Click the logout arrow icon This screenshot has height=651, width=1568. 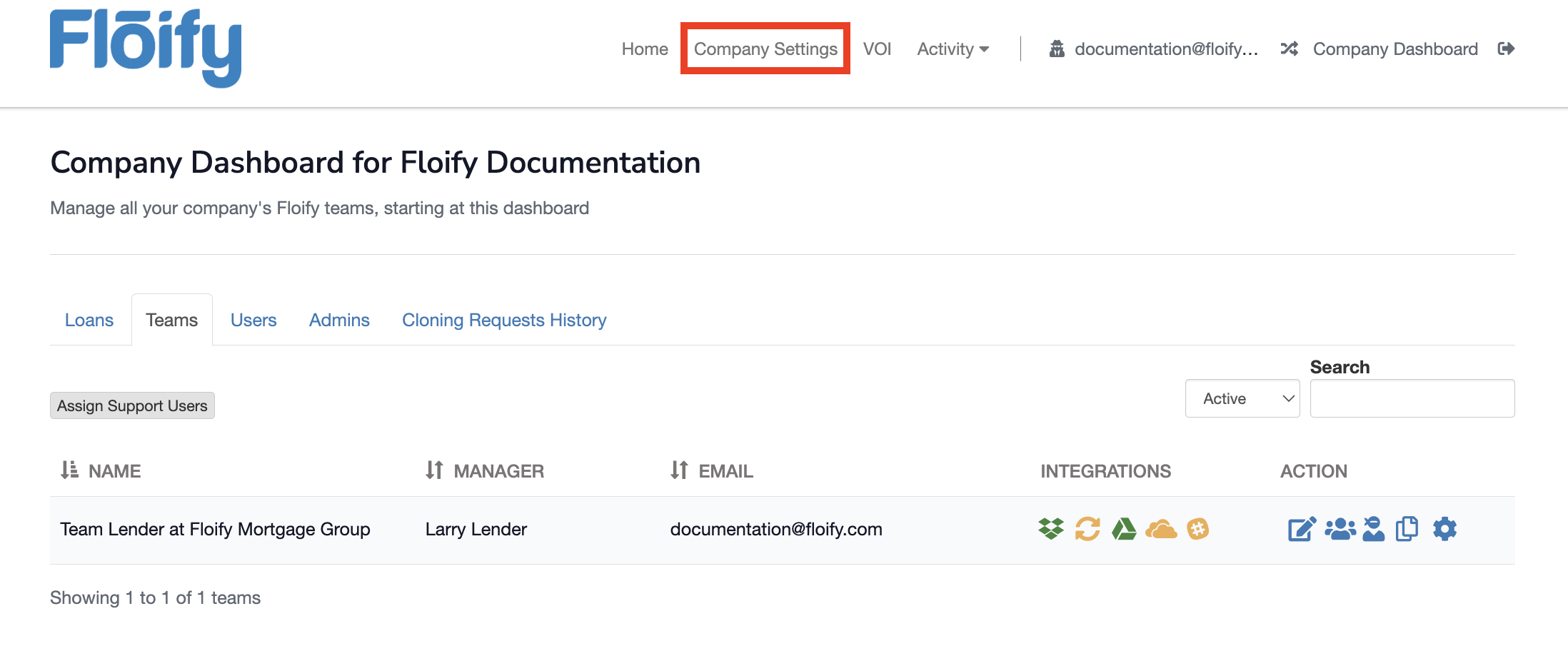click(x=1506, y=49)
